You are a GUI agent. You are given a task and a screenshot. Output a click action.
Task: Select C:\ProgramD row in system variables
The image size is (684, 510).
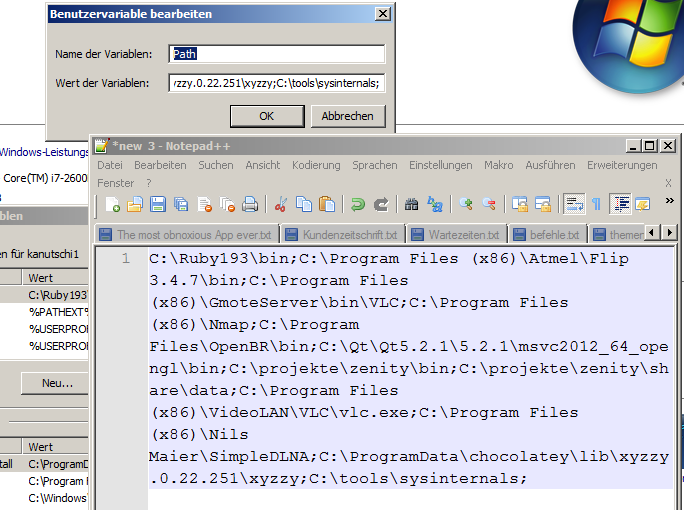coord(44,464)
